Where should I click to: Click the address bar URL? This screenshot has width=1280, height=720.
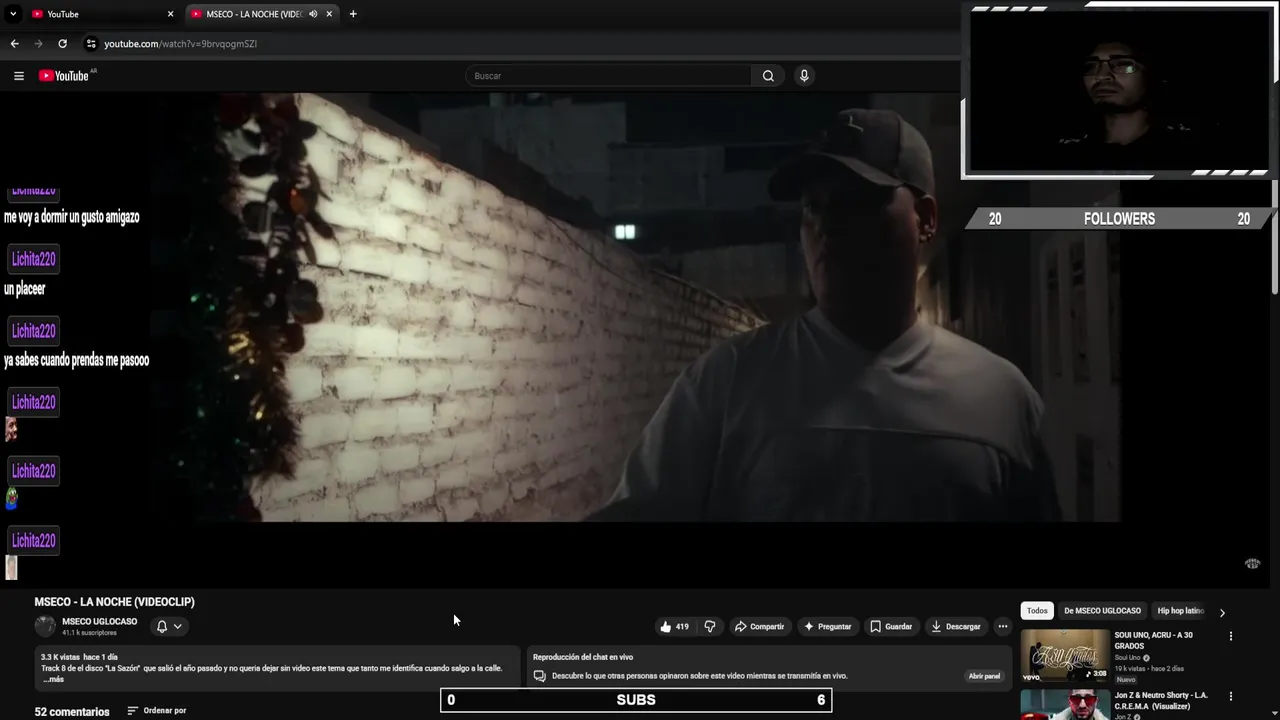click(181, 44)
